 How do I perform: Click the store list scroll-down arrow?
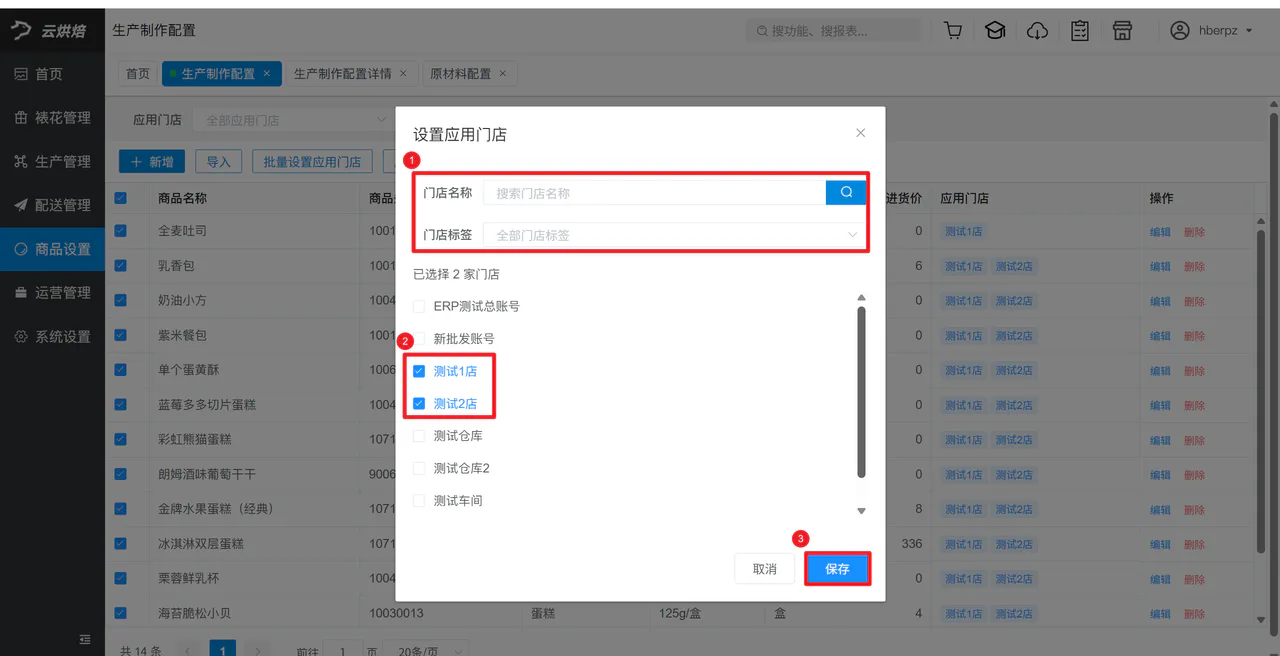861,511
